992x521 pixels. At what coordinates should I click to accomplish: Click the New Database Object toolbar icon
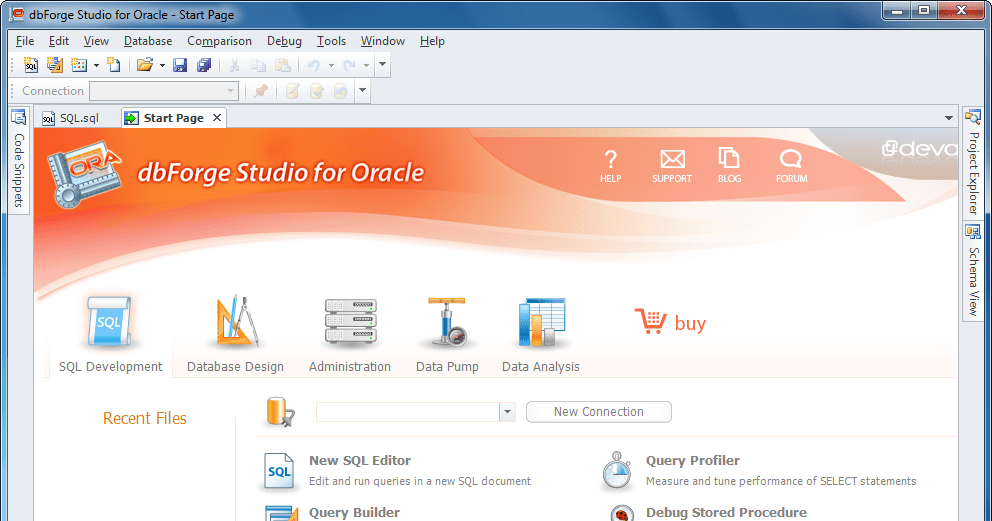tap(79, 64)
